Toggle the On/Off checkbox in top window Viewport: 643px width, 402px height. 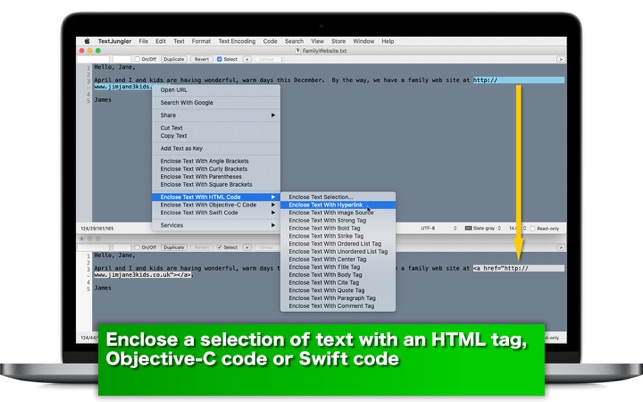[137, 59]
